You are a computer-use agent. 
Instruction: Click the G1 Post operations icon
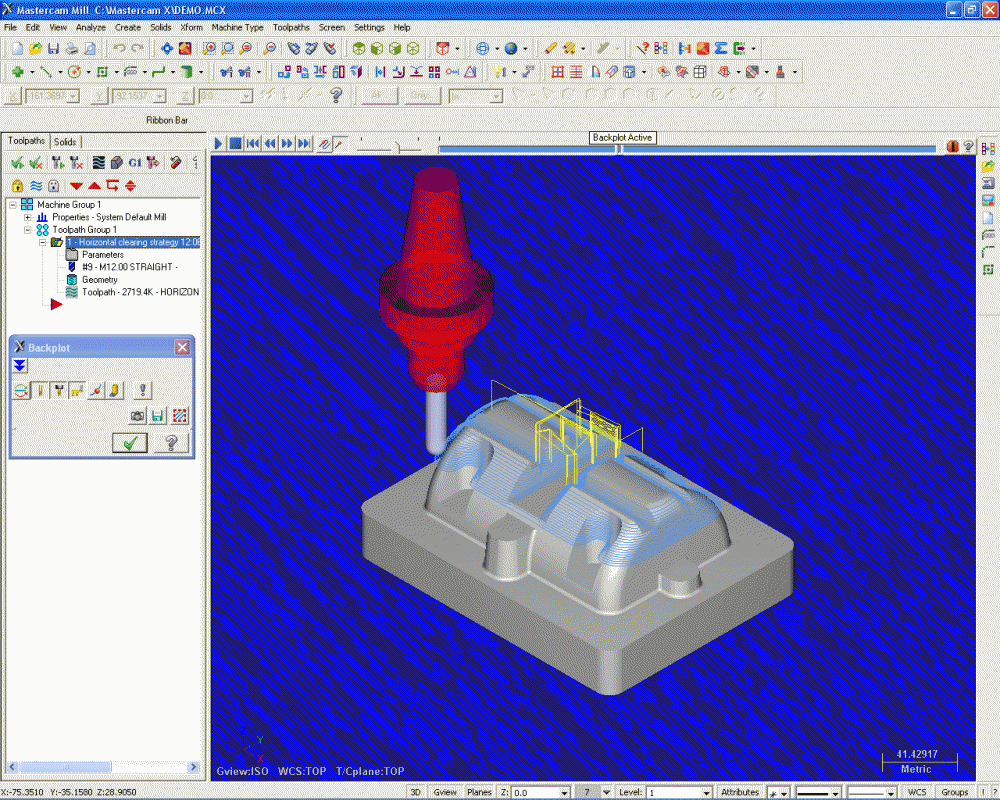(x=135, y=163)
